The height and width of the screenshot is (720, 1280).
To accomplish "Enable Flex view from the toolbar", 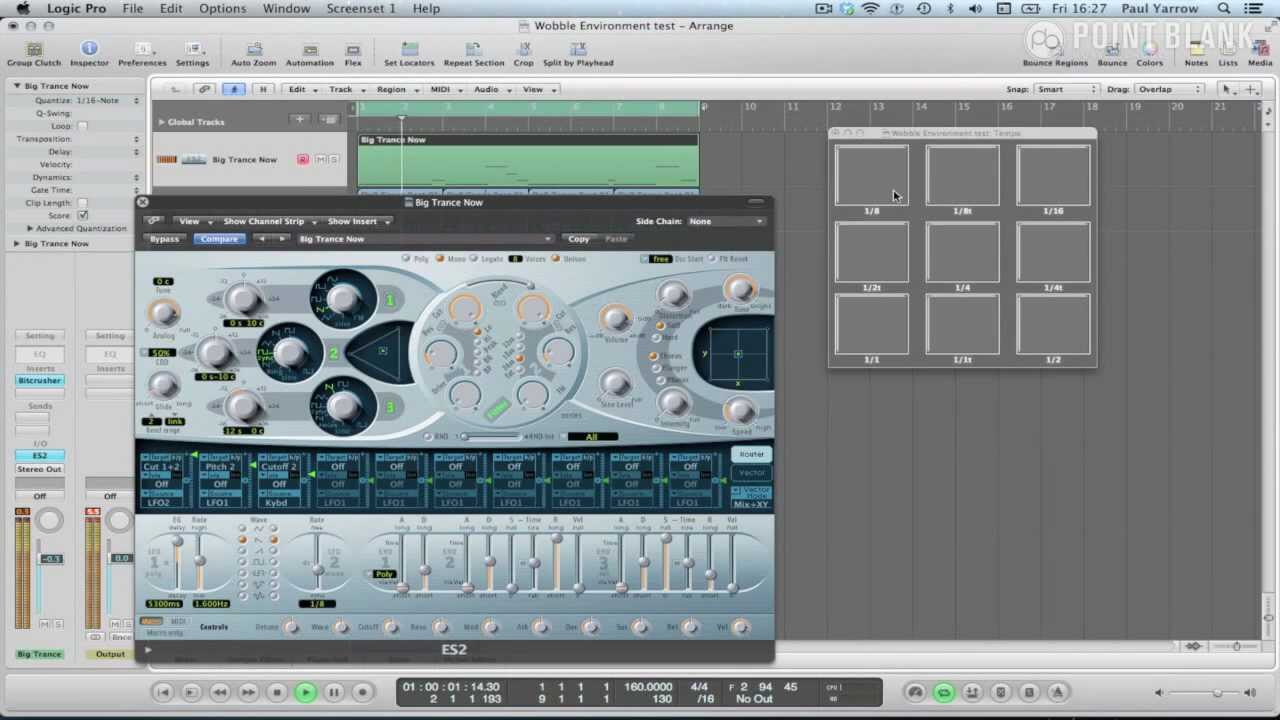I will [353, 54].
